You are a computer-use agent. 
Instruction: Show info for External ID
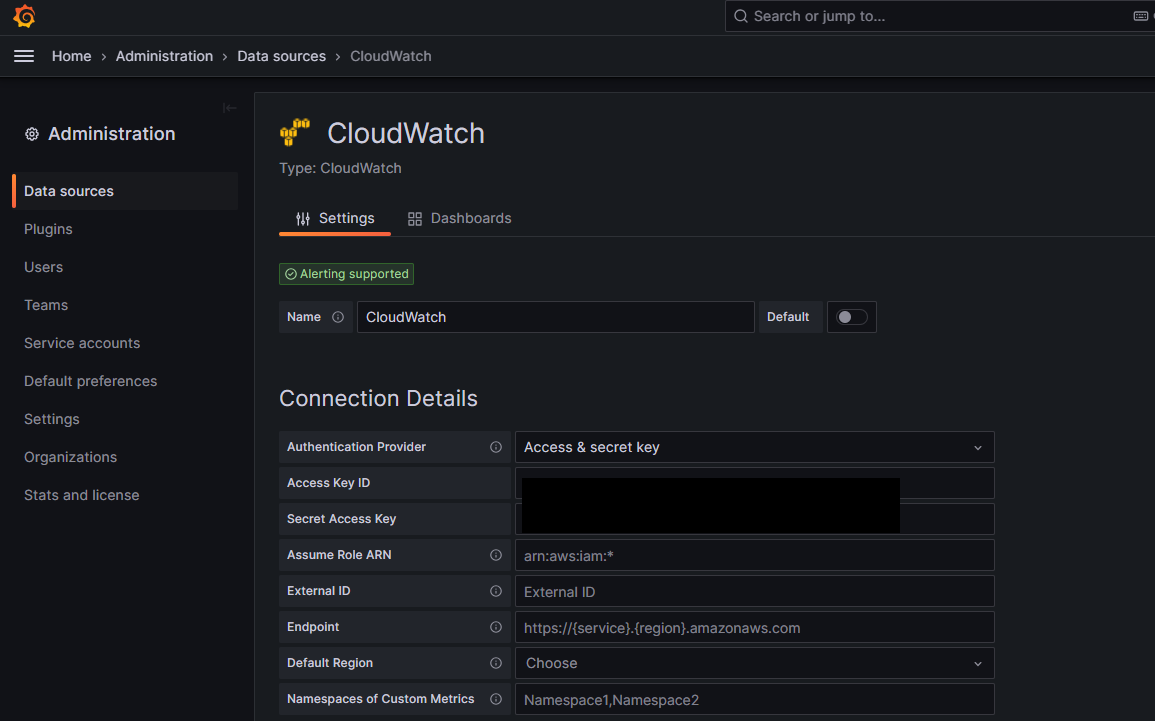pos(496,591)
